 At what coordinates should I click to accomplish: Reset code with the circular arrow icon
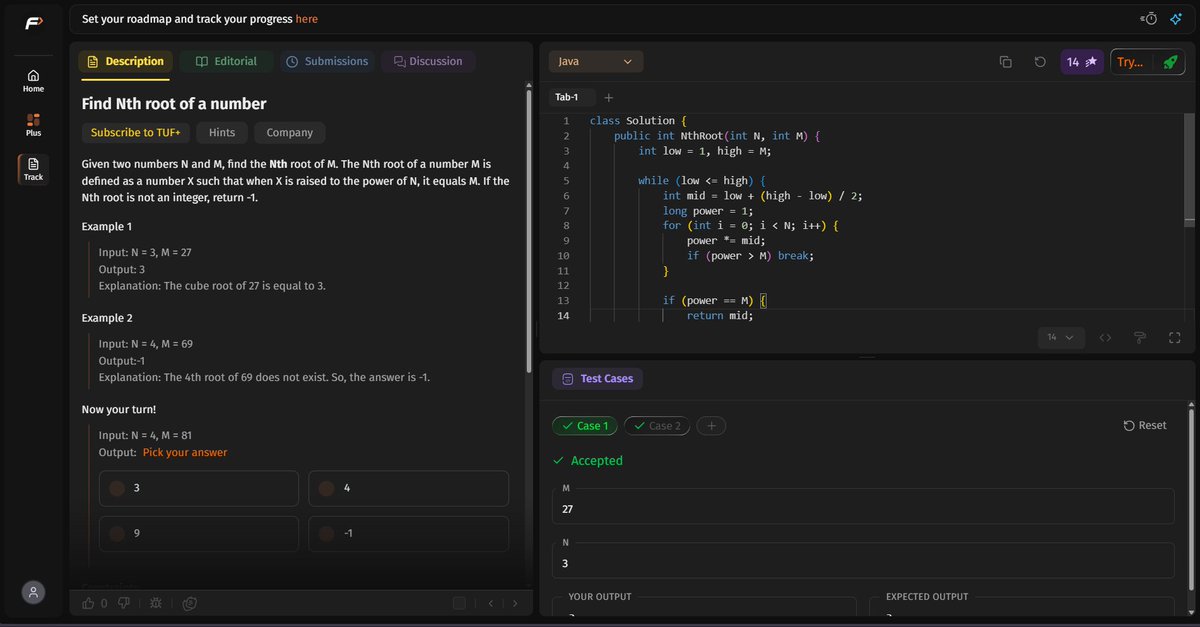1040,62
